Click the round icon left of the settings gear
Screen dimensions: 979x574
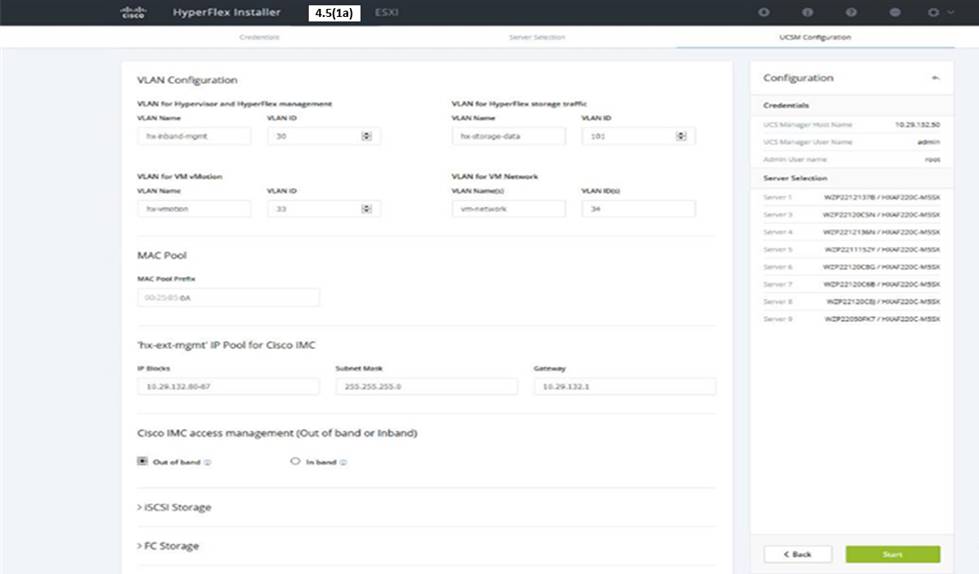[x=895, y=12]
